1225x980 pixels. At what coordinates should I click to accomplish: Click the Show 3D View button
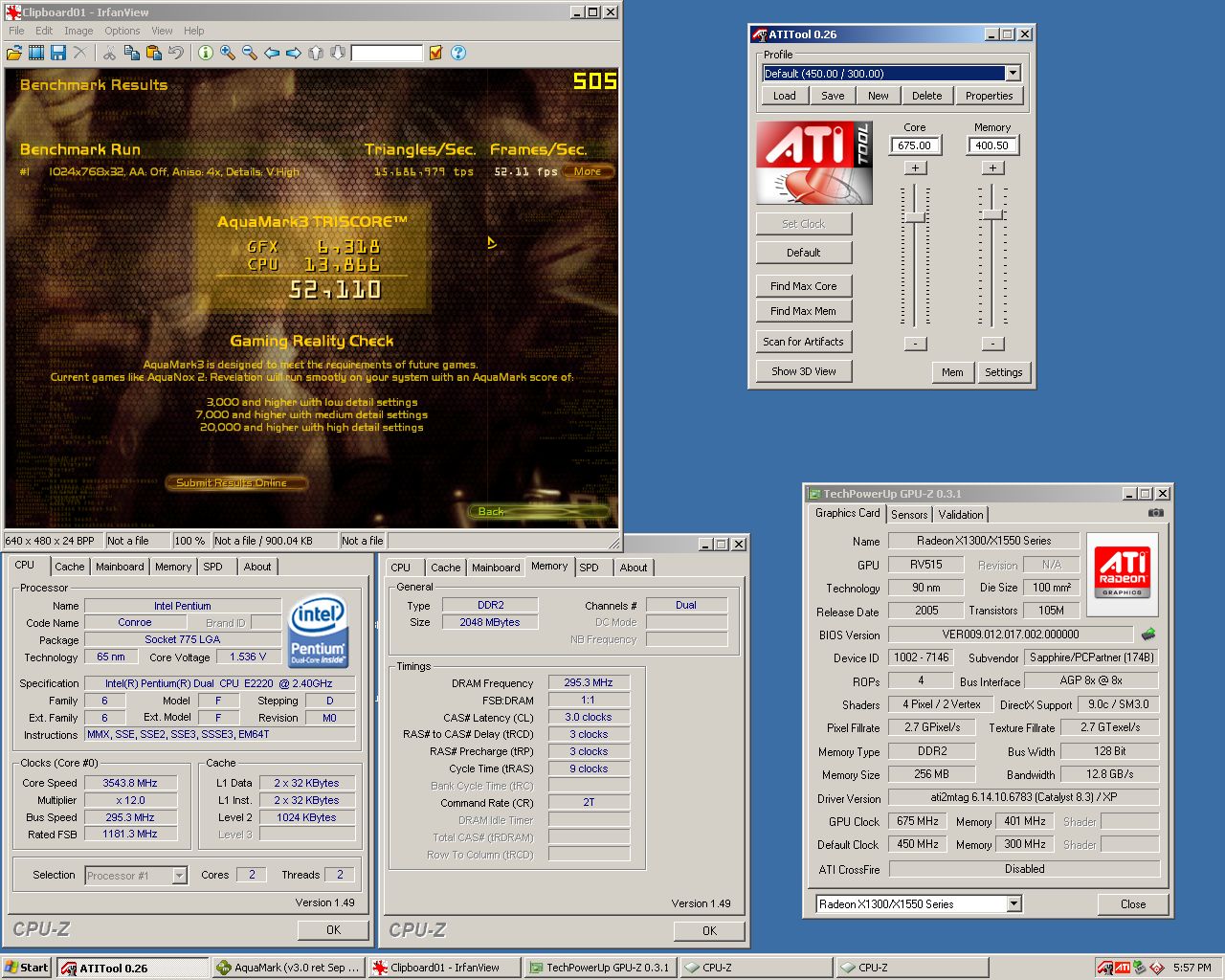[x=804, y=370]
